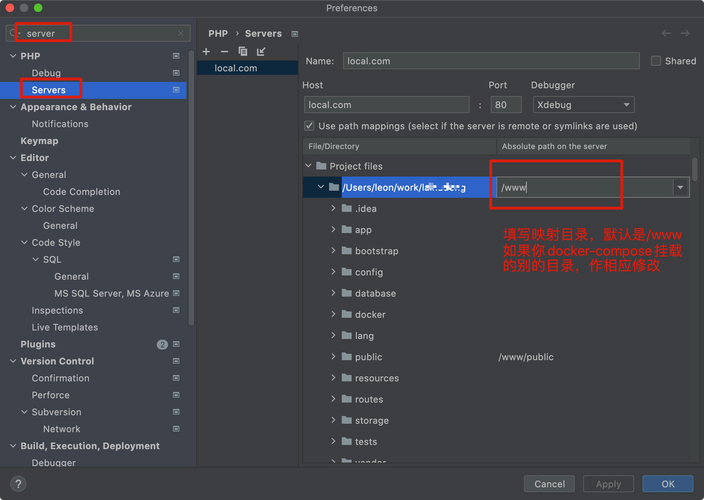Click the Name input field

(491, 61)
